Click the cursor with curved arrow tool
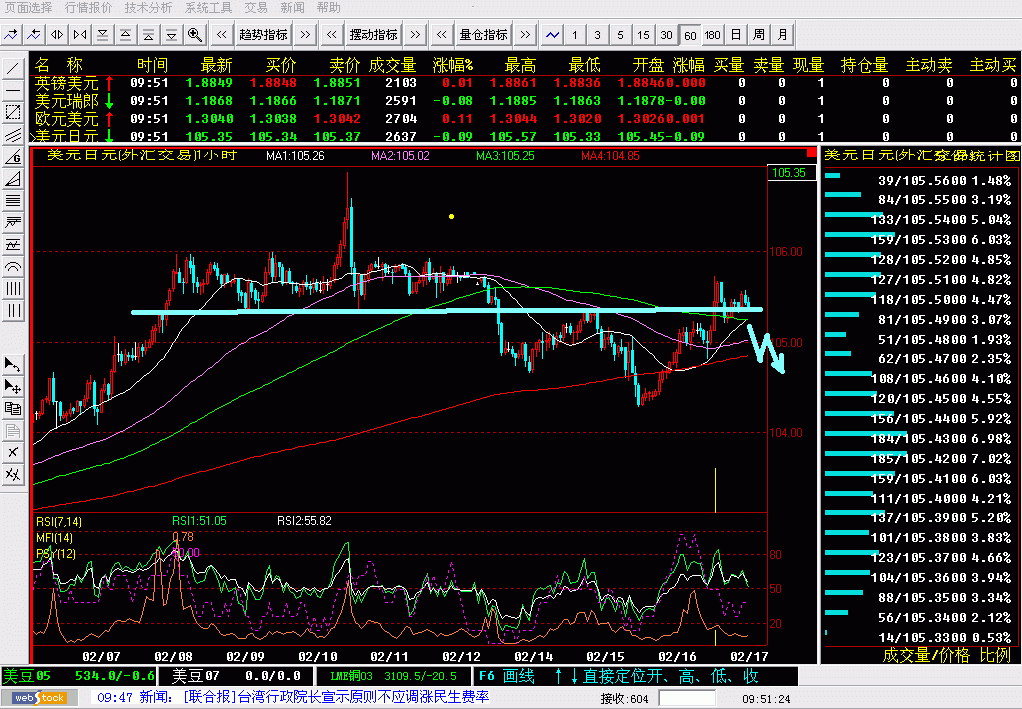This screenshot has height=709, width=1022. [x=12, y=364]
